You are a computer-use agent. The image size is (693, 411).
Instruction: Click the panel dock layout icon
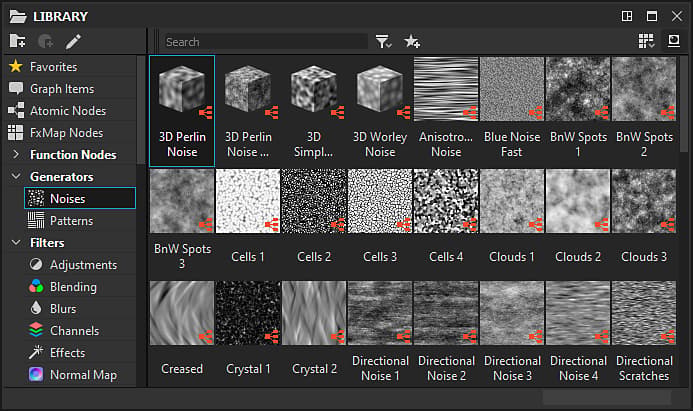[627, 16]
